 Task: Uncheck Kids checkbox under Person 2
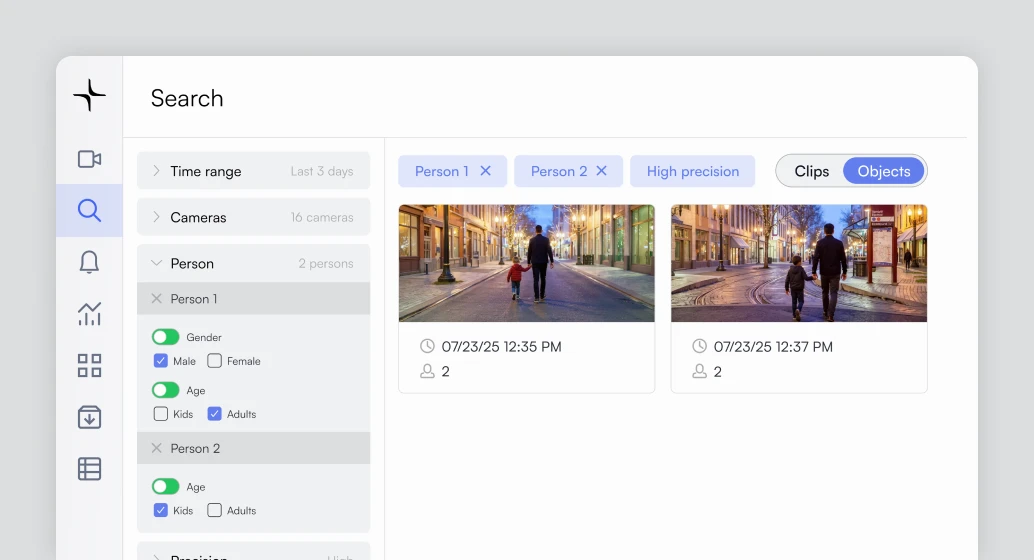[x=160, y=511]
